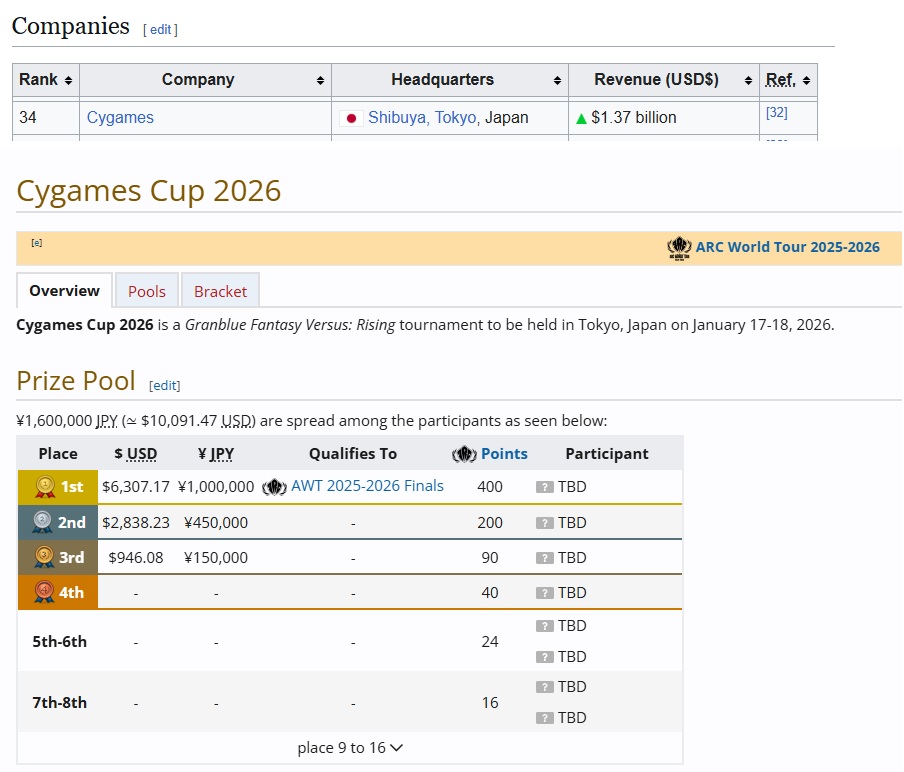The height and width of the screenshot is (772, 904).
Task: Click rank 34 cell in Companies table
Action: [46, 118]
